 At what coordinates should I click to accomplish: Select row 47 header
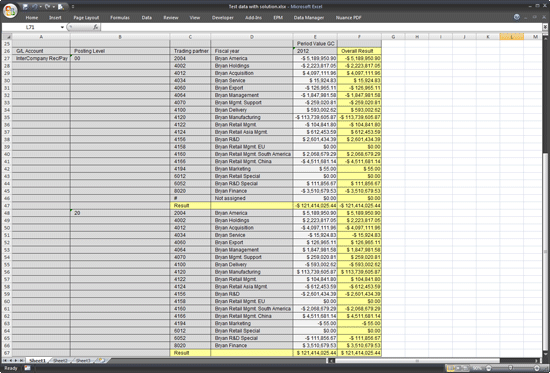[x=7, y=206]
